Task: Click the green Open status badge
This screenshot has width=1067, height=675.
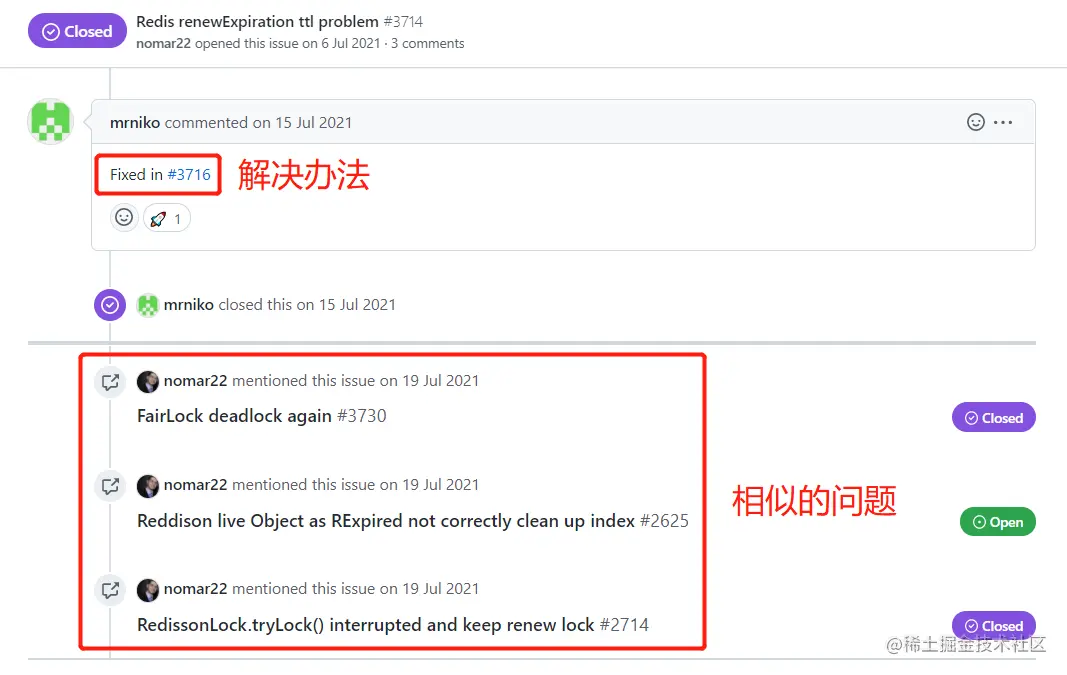Action: (998, 522)
